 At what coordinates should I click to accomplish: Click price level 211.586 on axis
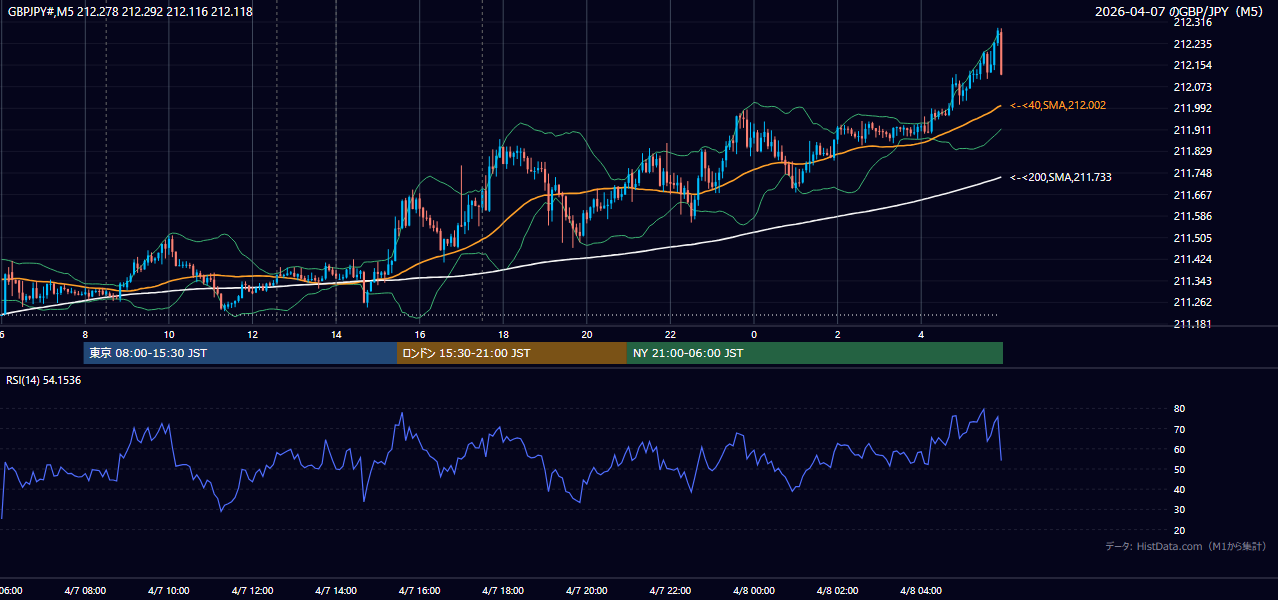point(1192,216)
